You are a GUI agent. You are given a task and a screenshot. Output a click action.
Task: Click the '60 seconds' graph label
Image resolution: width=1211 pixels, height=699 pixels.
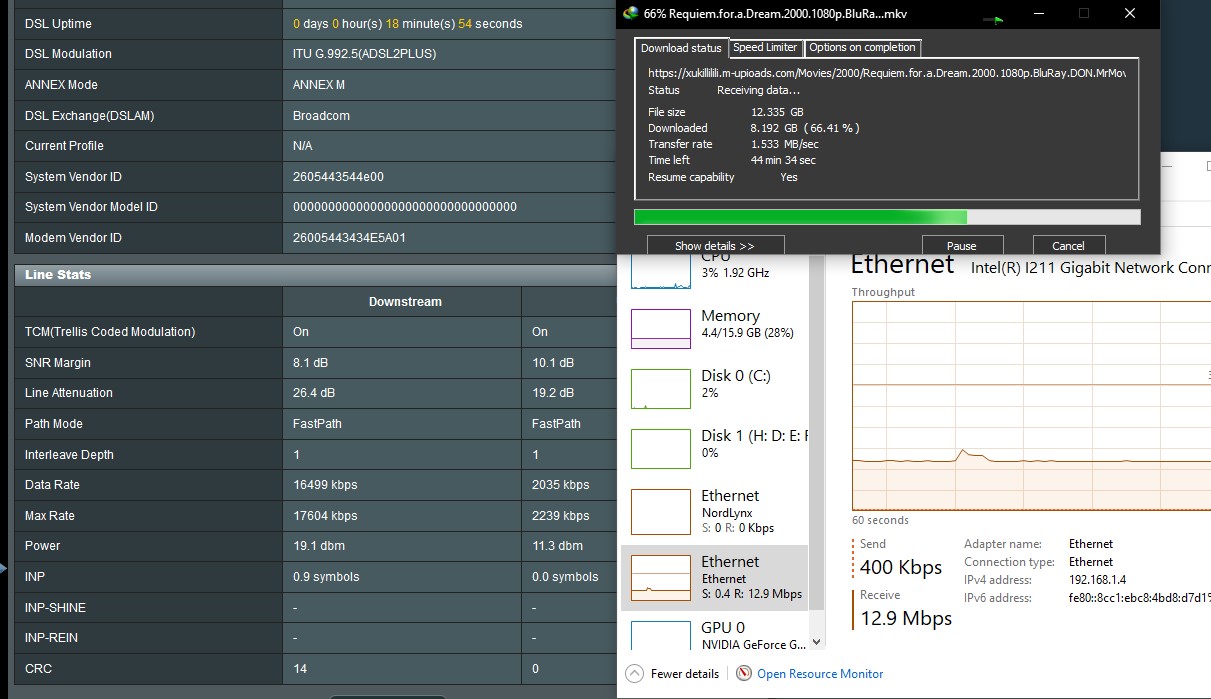pos(881,520)
